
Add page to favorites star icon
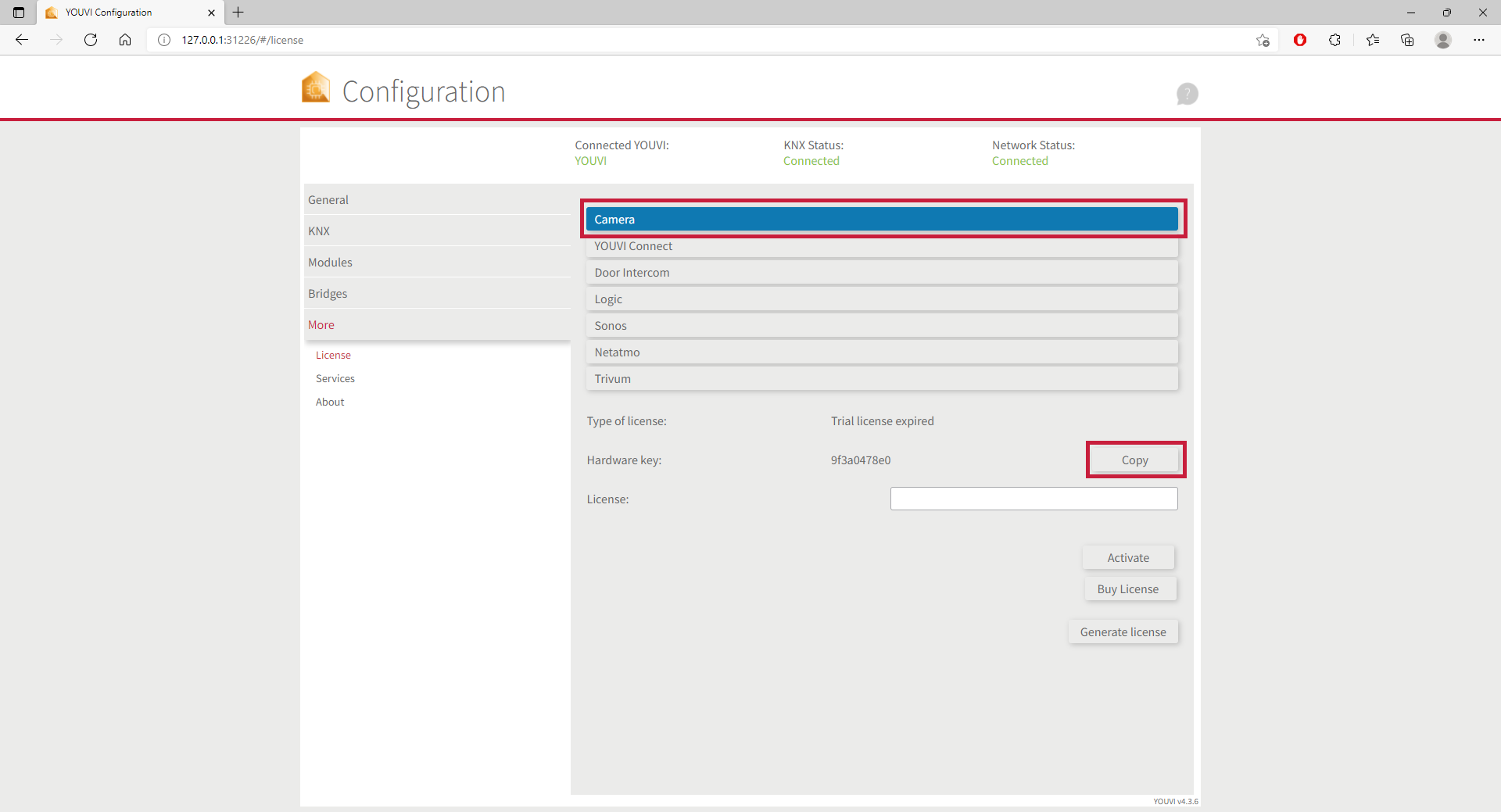tap(1263, 40)
